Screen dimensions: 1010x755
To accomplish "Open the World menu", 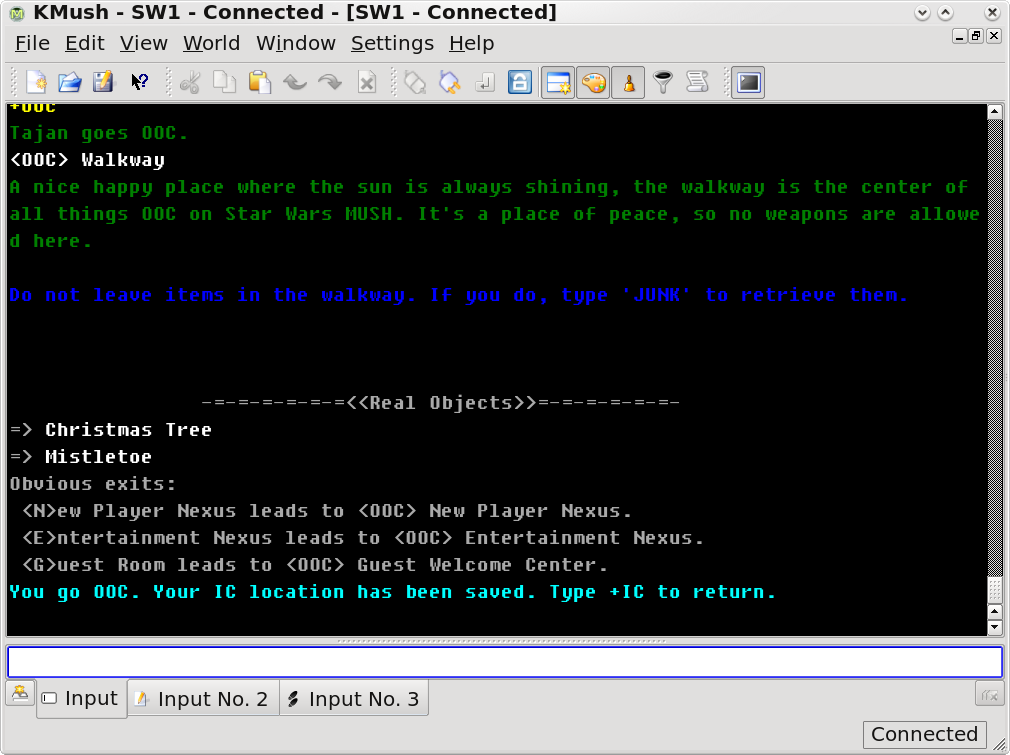I will 211,43.
